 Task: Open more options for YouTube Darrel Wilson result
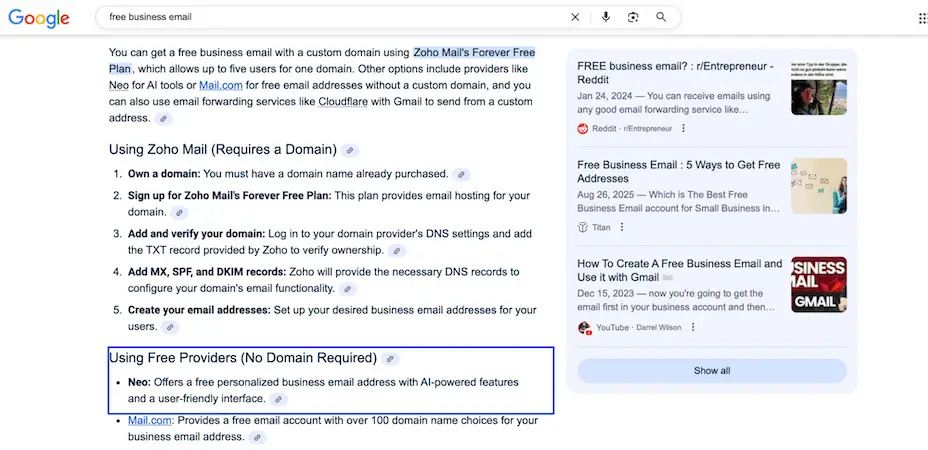693,327
